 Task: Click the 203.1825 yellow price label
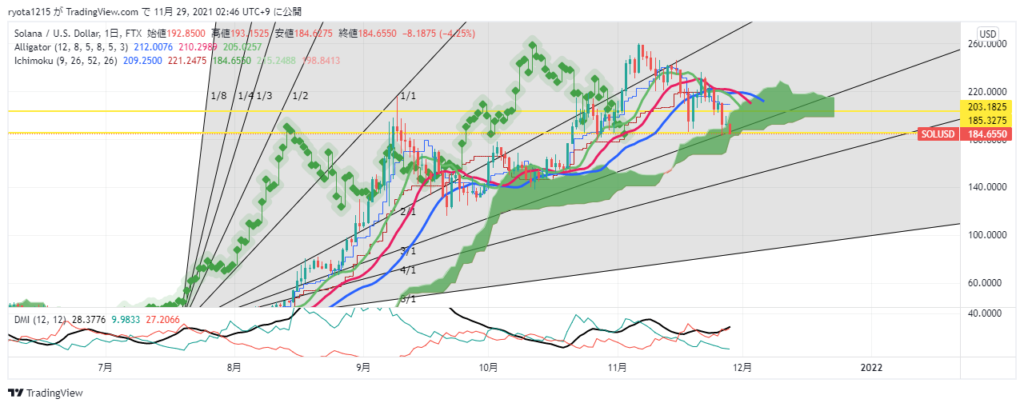(987, 107)
